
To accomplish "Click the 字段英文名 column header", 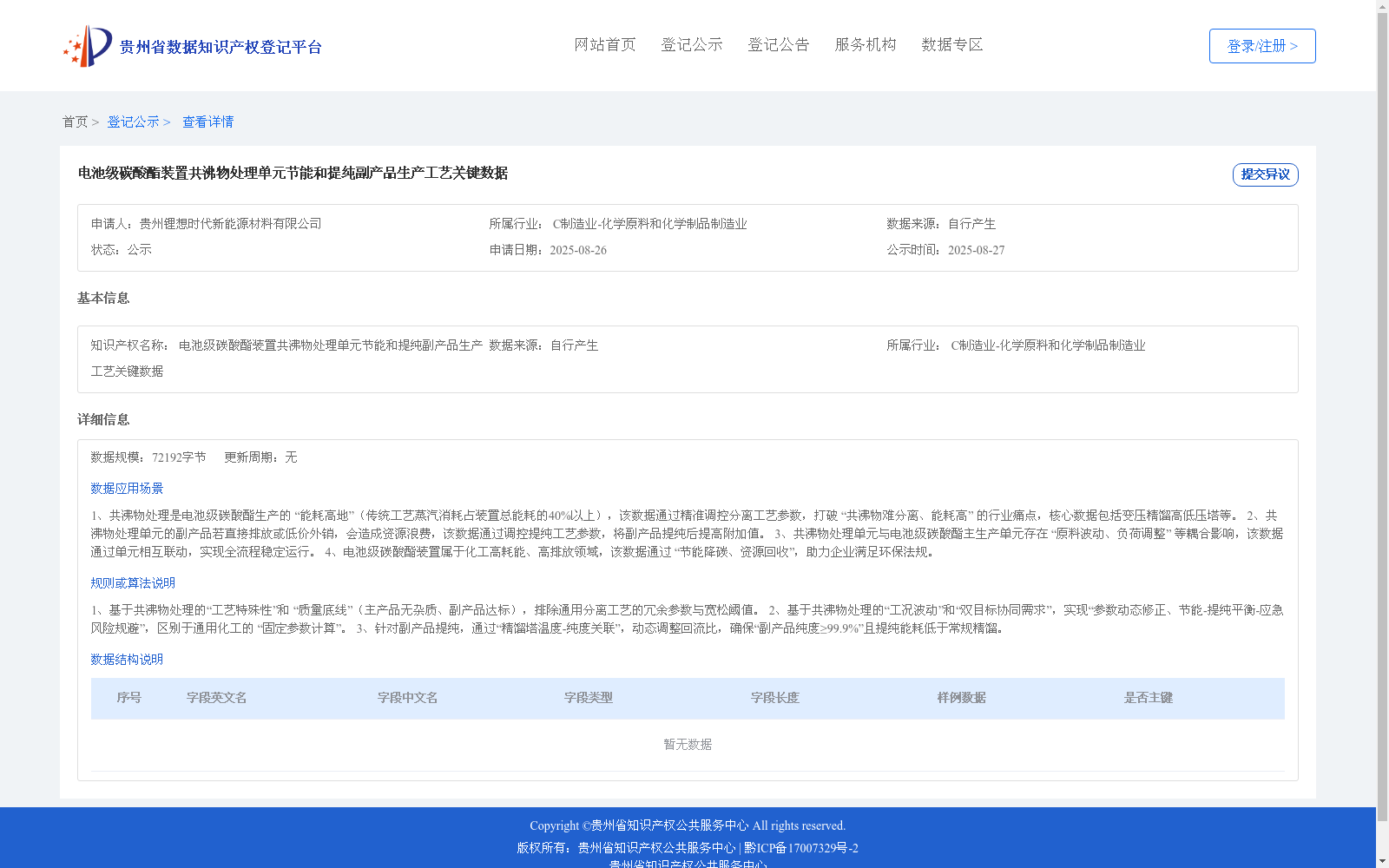I will [x=217, y=698].
